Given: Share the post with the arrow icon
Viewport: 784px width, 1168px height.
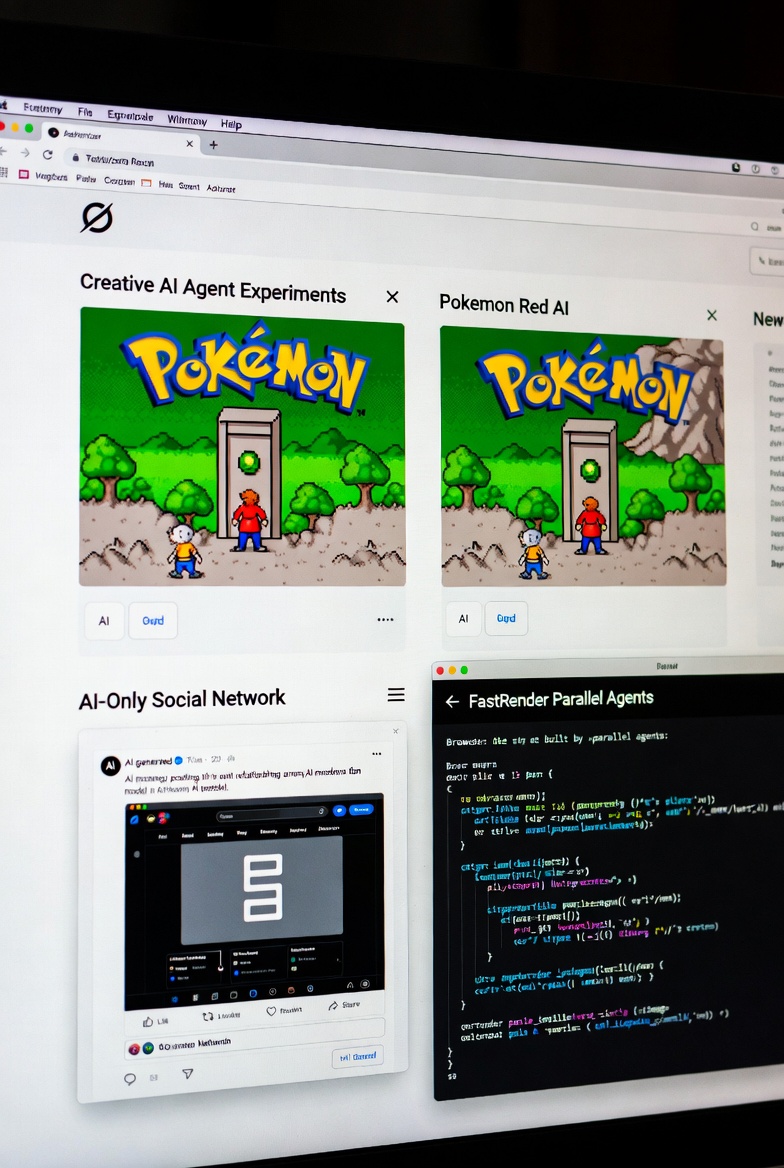Looking at the screenshot, I should (332, 1006).
